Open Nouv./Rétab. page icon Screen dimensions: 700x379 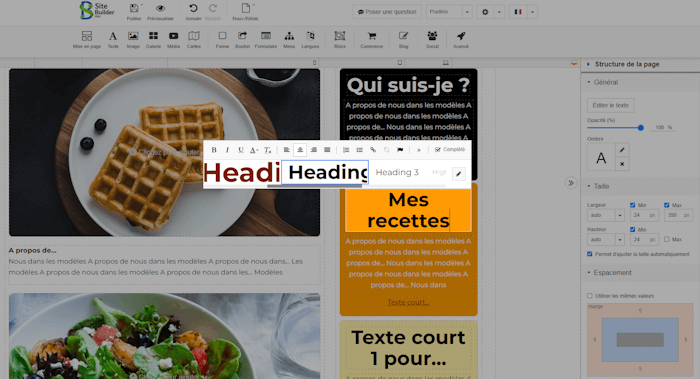pos(246,8)
